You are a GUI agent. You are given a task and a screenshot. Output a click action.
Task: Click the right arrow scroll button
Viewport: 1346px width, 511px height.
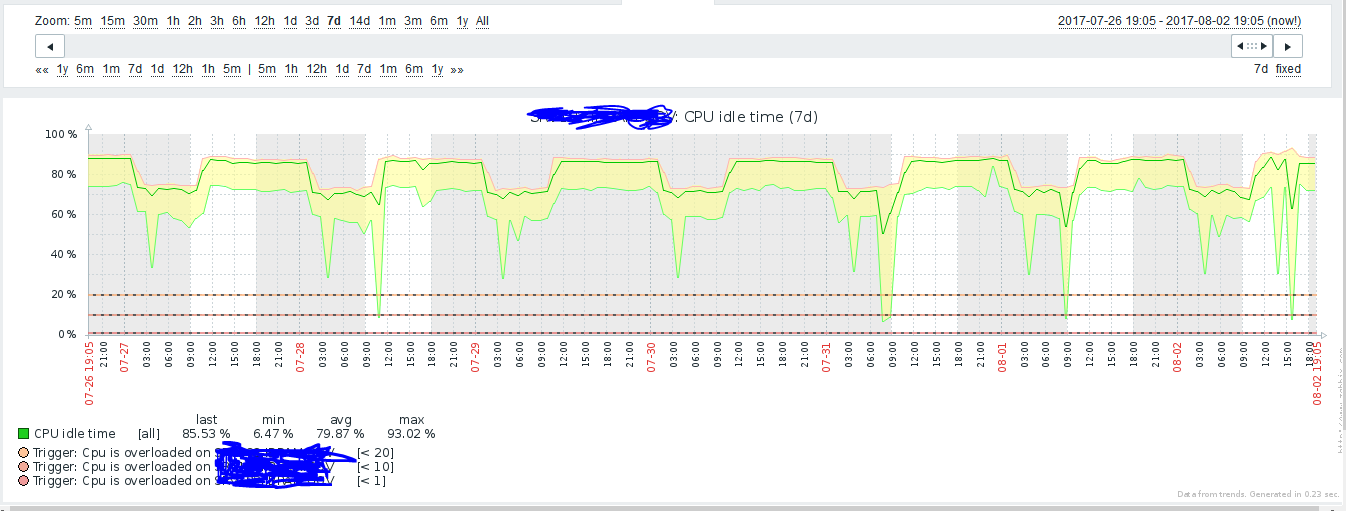coord(1288,46)
